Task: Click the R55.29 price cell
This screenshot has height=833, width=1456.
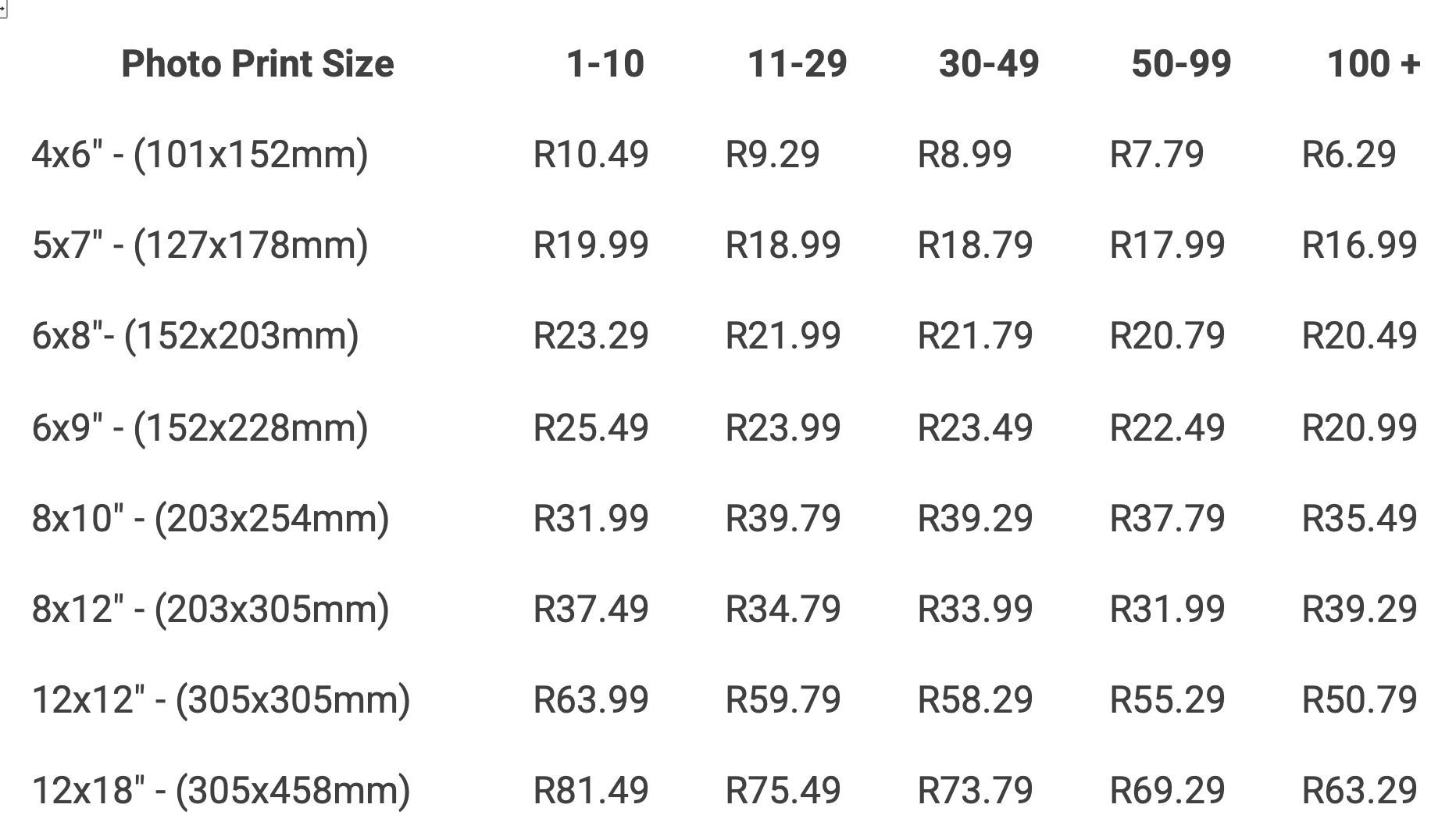Action: (x=1167, y=699)
